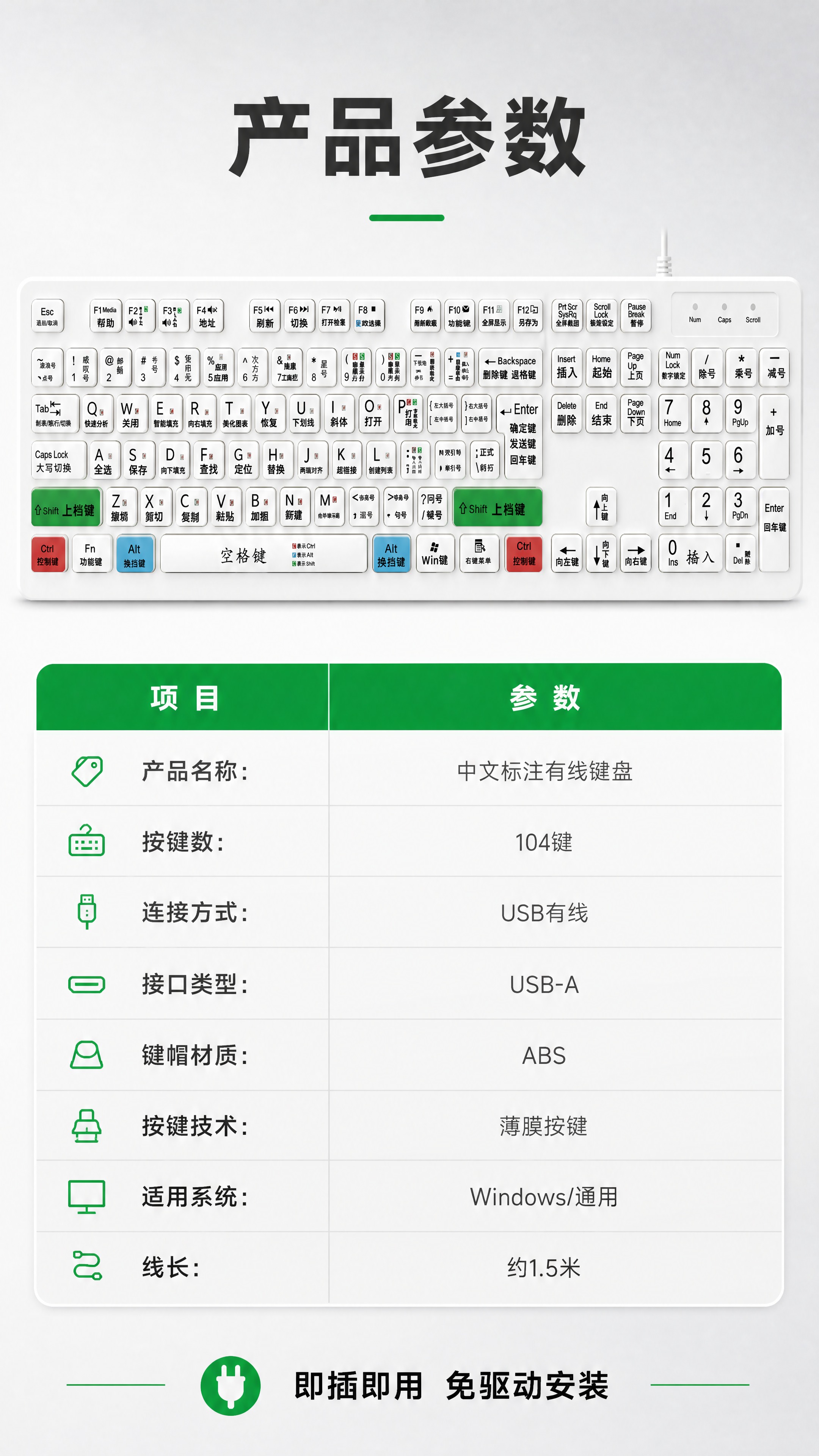Click the F12 另存为 key
Viewport: 819px width, 1456px height.
(x=528, y=315)
